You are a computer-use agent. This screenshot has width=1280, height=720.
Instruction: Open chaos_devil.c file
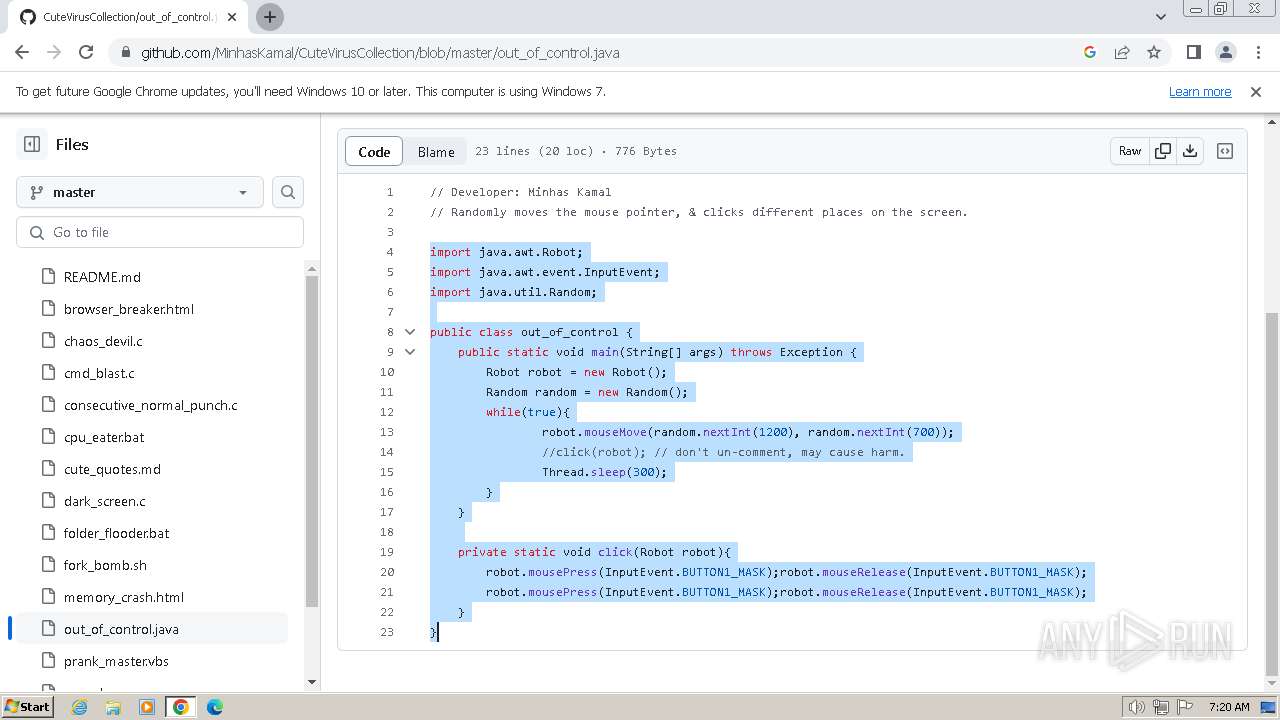click(x=103, y=341)
